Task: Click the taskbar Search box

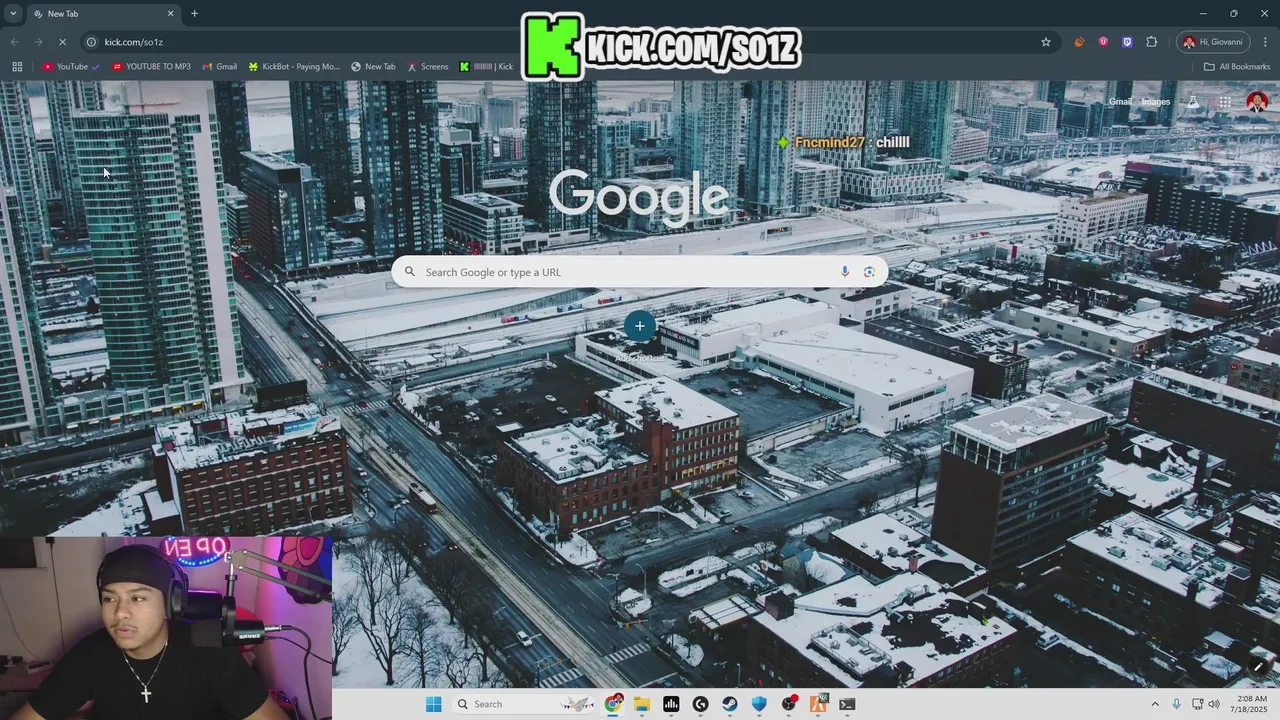Action: (x=523, y=704)
